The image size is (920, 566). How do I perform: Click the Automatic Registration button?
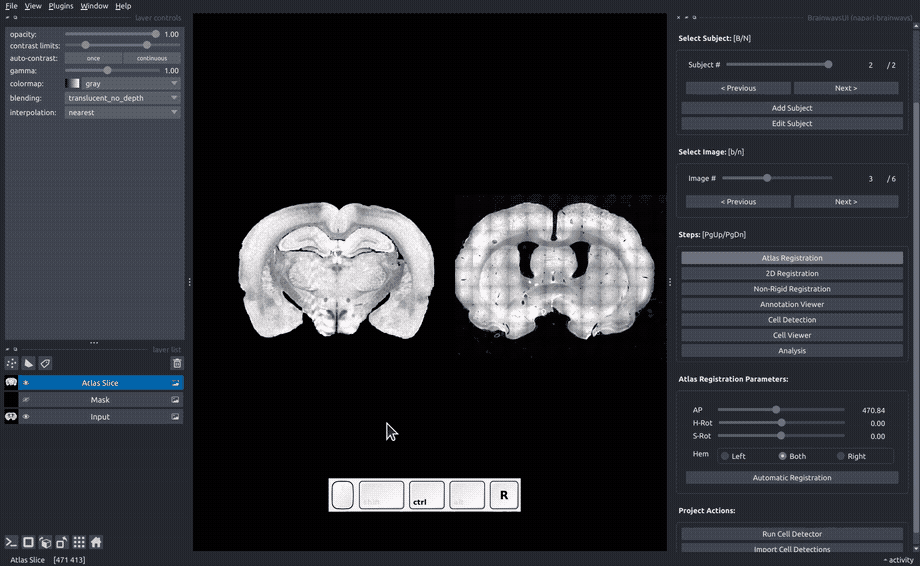click(792, 477)
